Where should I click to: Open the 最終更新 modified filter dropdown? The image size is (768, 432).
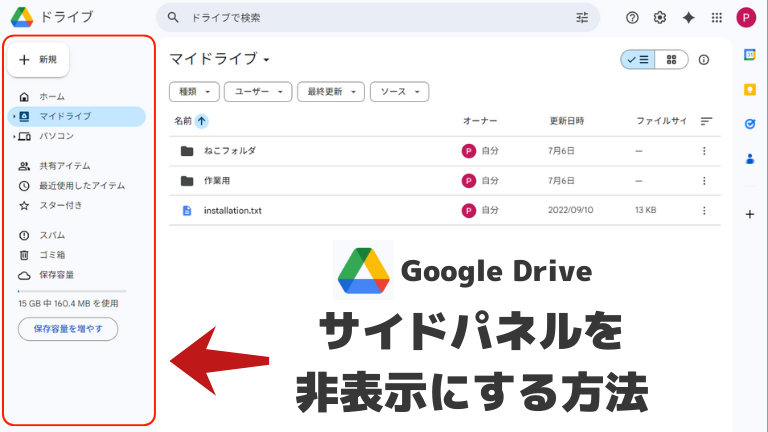coord(331,92)
